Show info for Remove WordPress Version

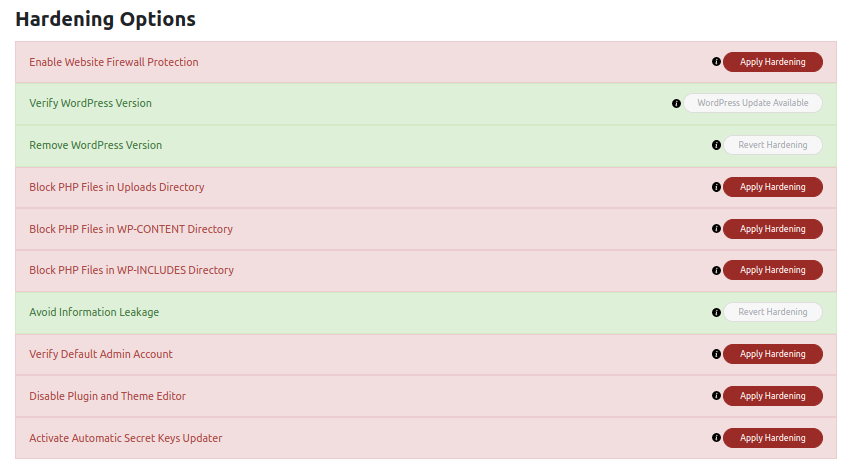click(x=716, y=145)
